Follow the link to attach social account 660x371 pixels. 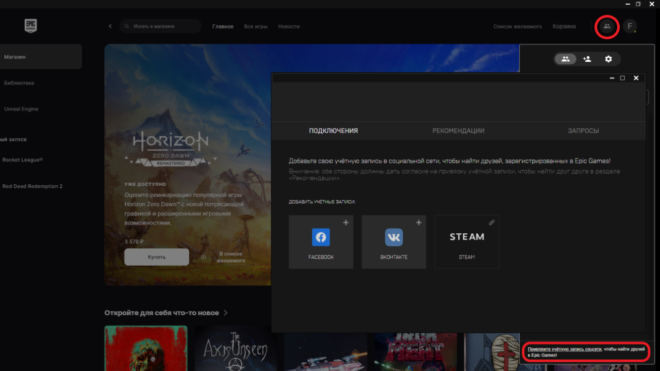pyautogui.click(x=564, y=349)
